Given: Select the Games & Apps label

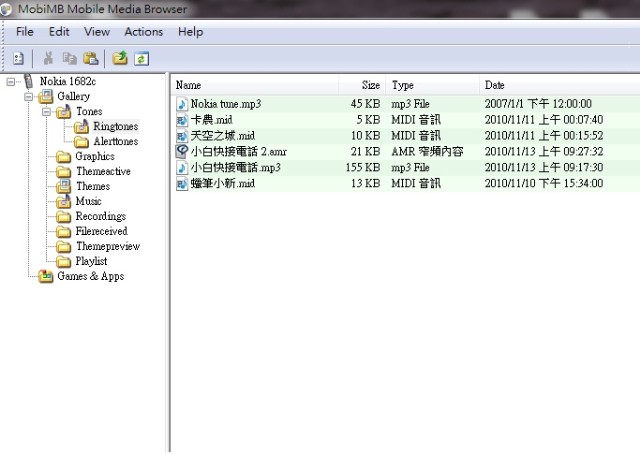Looking at the screenshot, I should point(91,276).
